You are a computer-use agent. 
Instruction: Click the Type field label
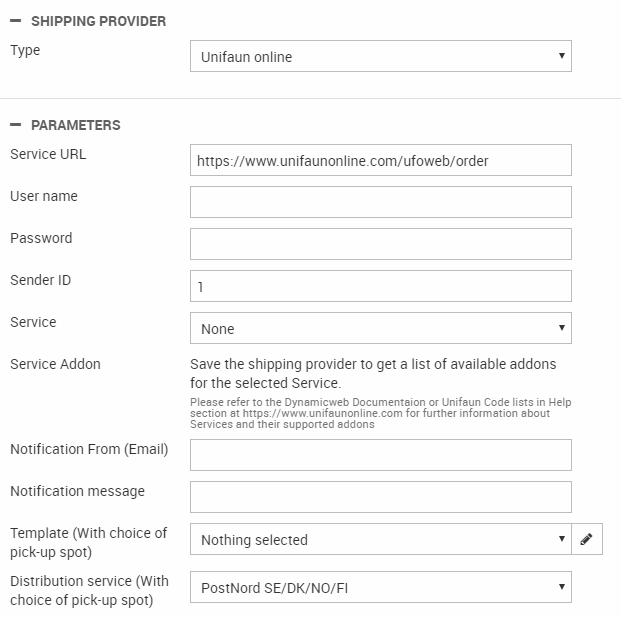point(25,50)
